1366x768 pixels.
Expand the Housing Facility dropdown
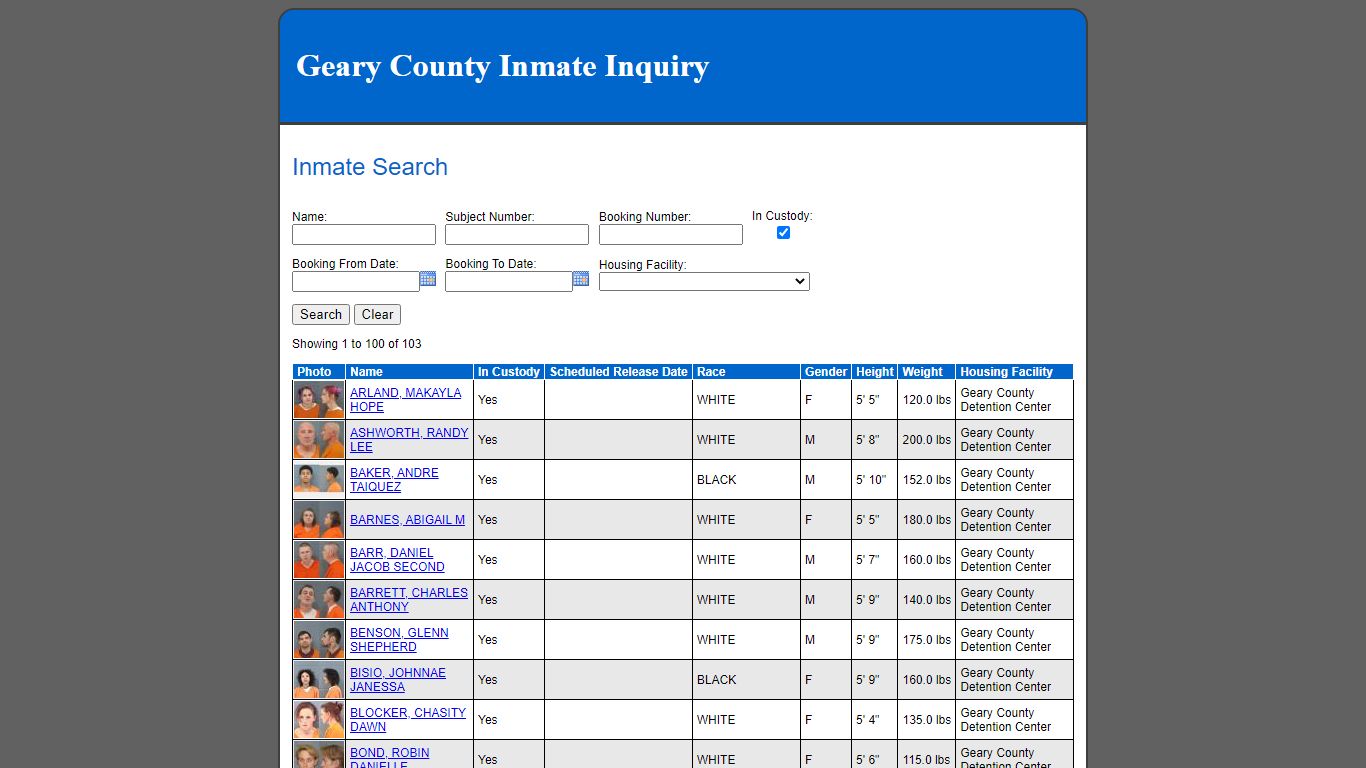(704, 282)
